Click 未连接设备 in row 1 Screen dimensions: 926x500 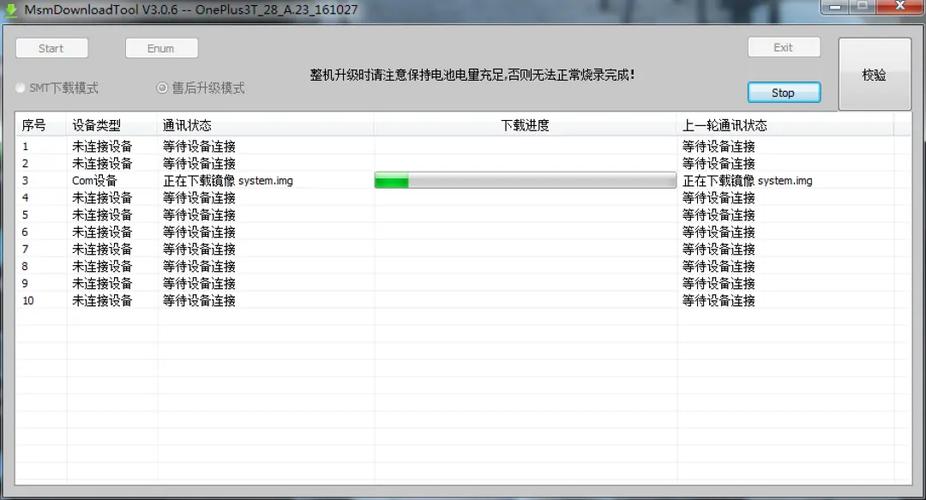(102, 146)
